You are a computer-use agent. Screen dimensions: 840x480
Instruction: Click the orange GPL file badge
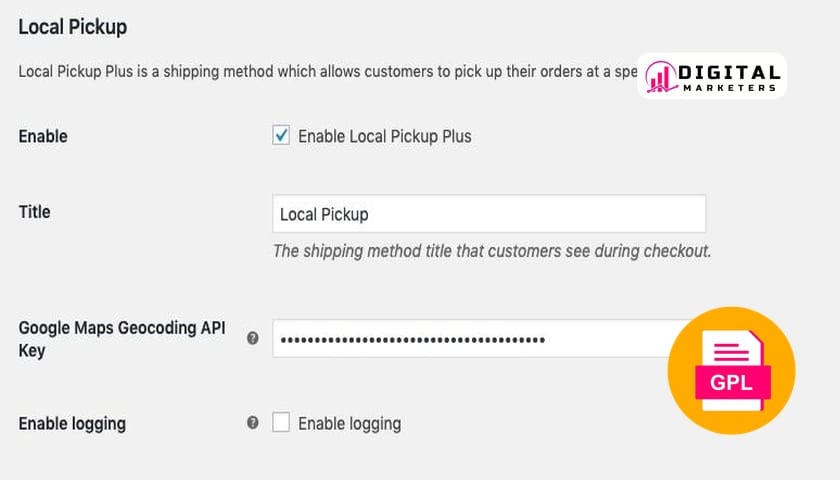coord(731,370)
